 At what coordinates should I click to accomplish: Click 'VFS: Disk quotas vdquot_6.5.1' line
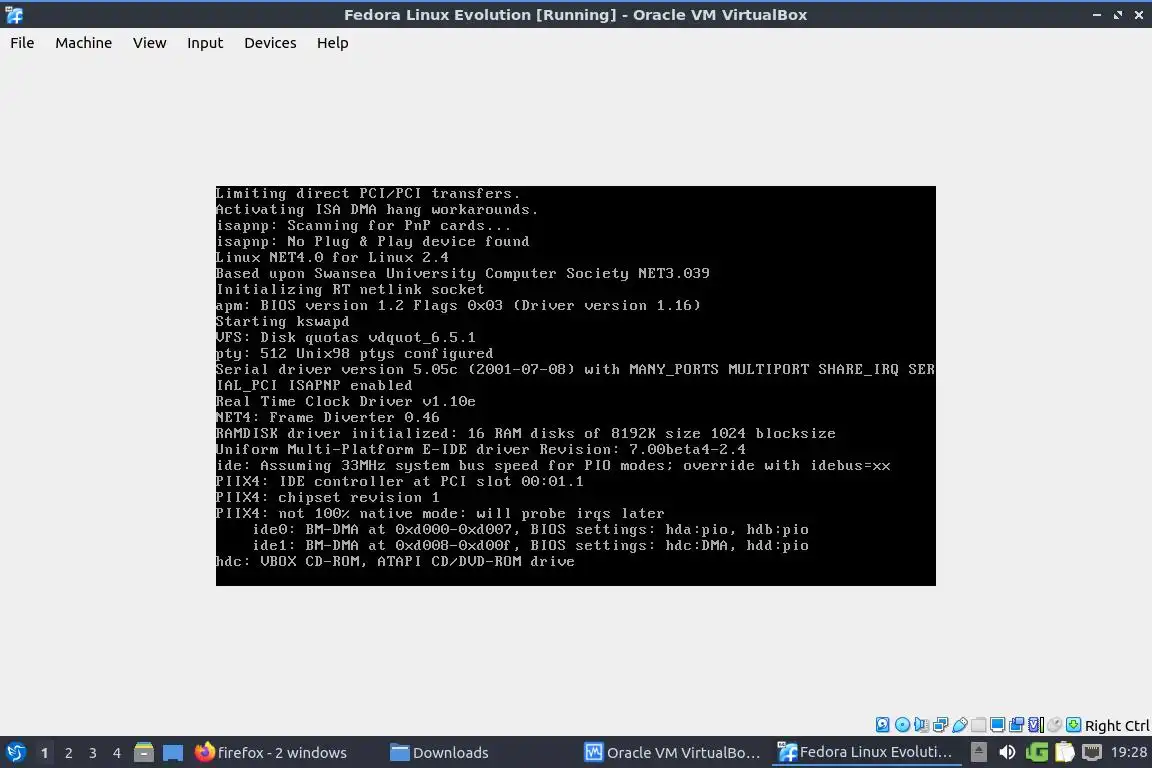(x=345, y=337)
